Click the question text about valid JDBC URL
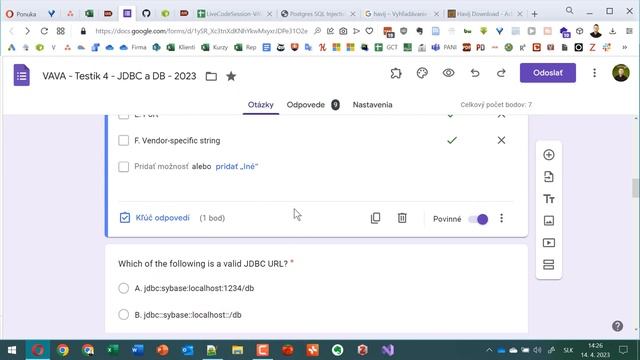Viewport: 640px width, 360px height. [203, 264]
